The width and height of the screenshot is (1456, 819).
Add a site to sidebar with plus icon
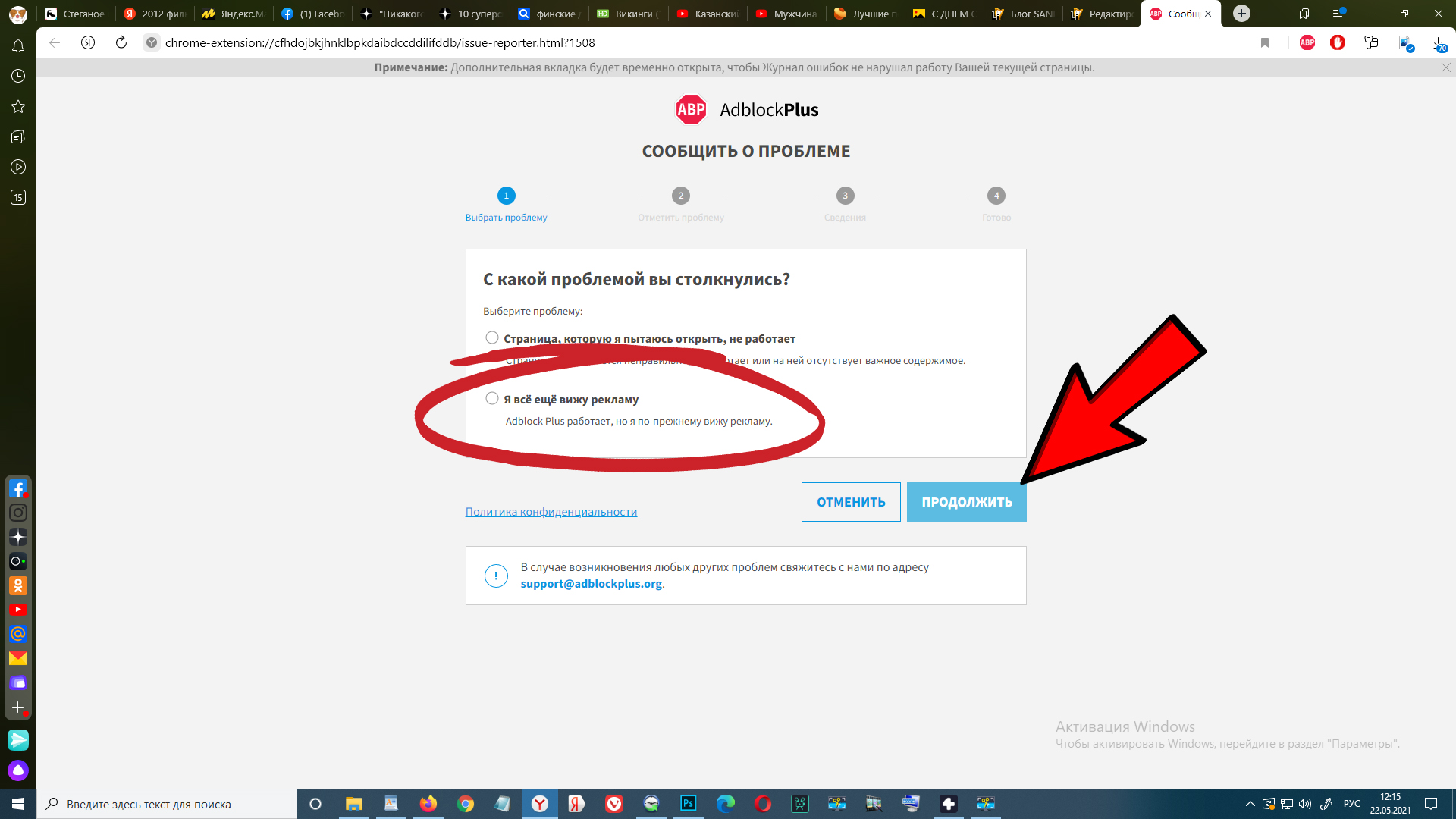click(18, 708)
